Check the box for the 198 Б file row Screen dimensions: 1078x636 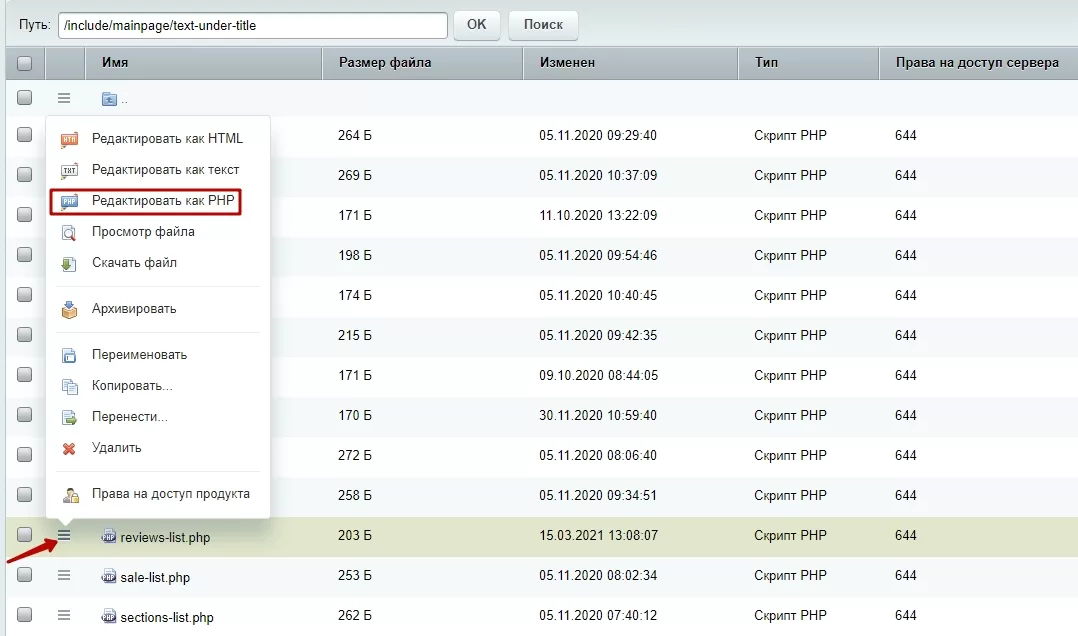(x=25, y=254)
